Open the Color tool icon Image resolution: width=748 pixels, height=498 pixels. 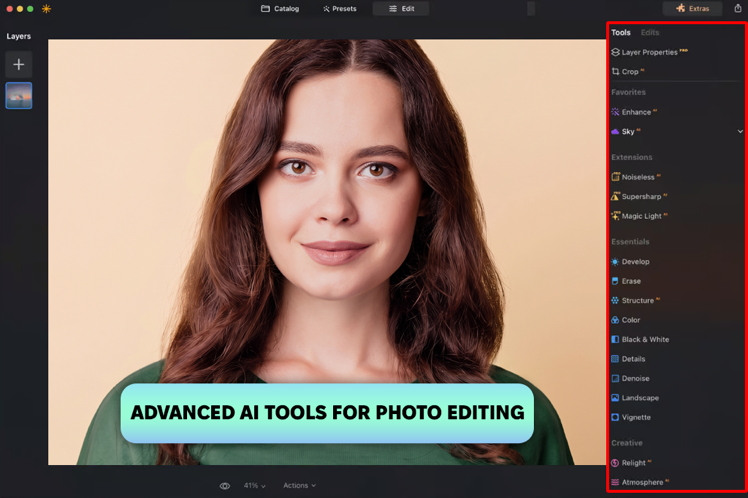click(x=615, y=320)
